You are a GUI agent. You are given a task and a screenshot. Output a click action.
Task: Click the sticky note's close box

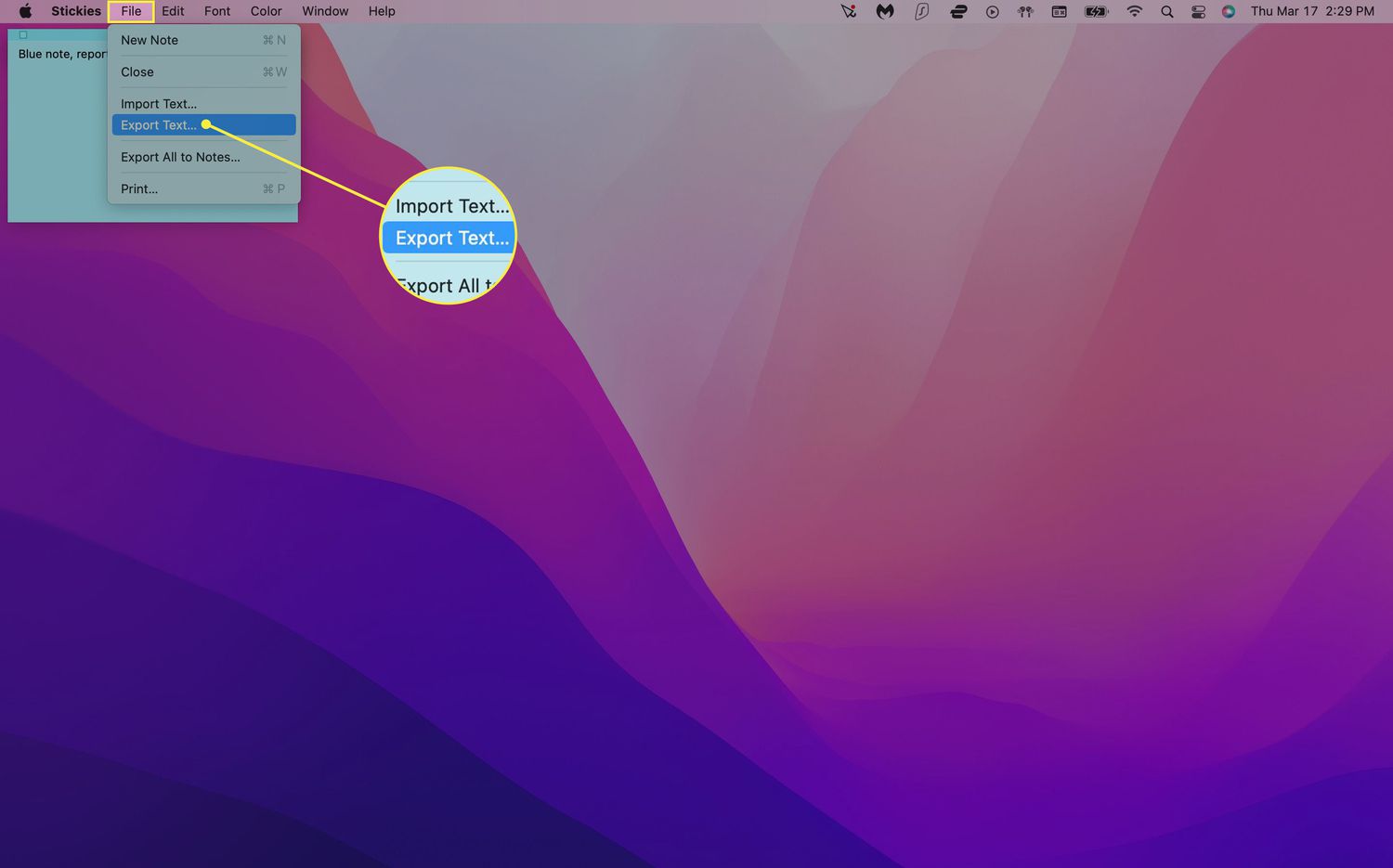pyautogui.click(x=23, y=35)
